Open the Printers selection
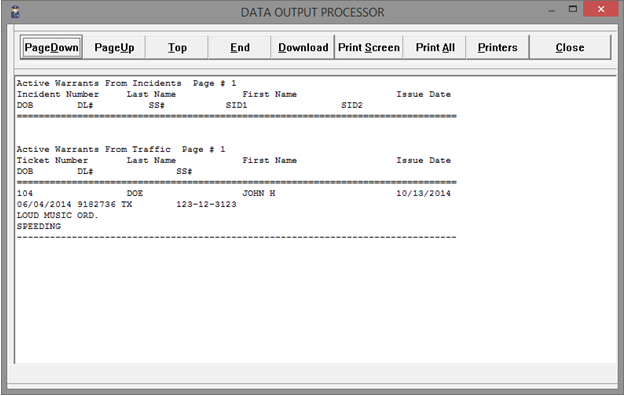This screenshot has height=396, width=624. pyautogui.click(x=497, y=47)
